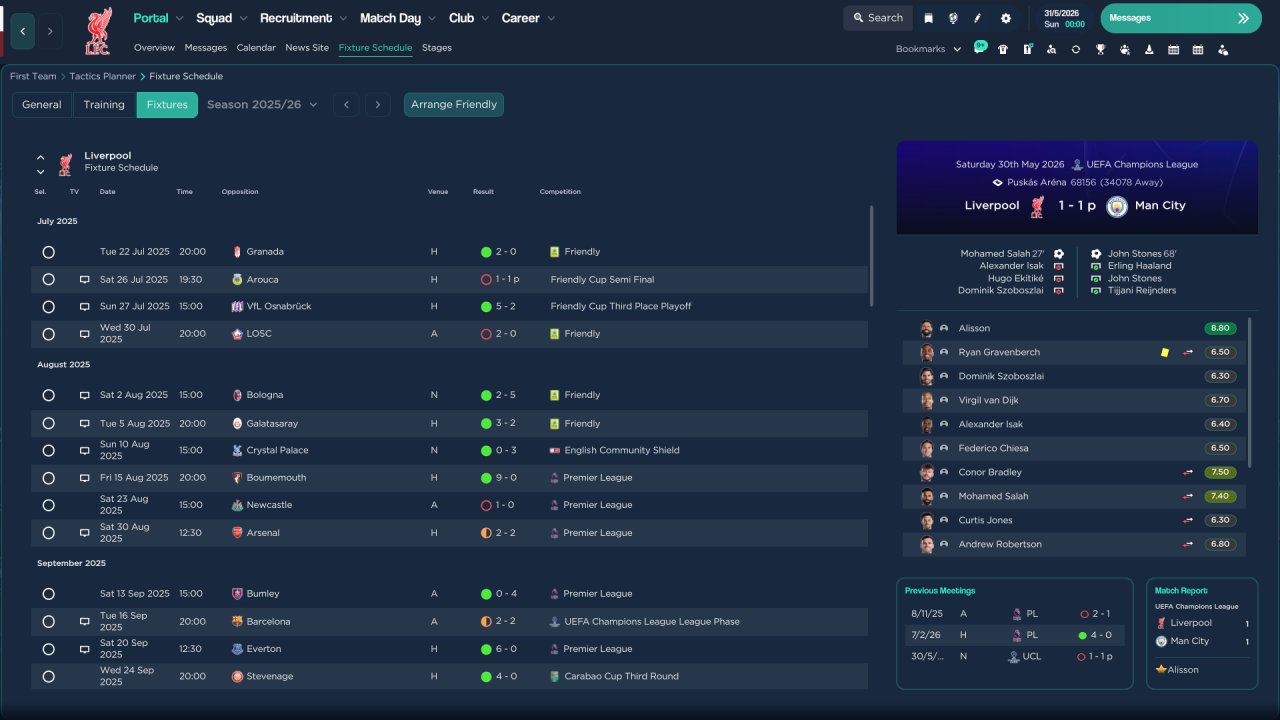Select the Newcastle fixture radio button
This screenshot has width=1280, height=720.
(x=48, y=505)
